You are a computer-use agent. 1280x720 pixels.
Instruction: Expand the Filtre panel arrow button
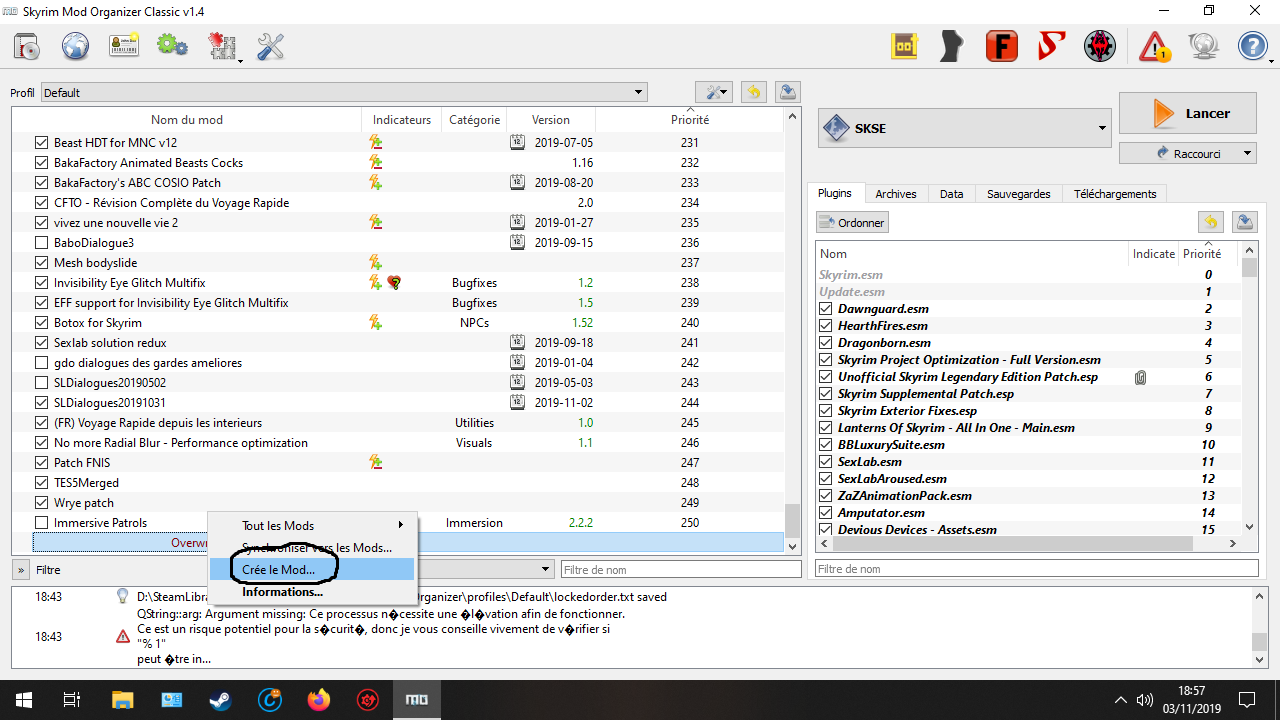[x=20, y=570]
